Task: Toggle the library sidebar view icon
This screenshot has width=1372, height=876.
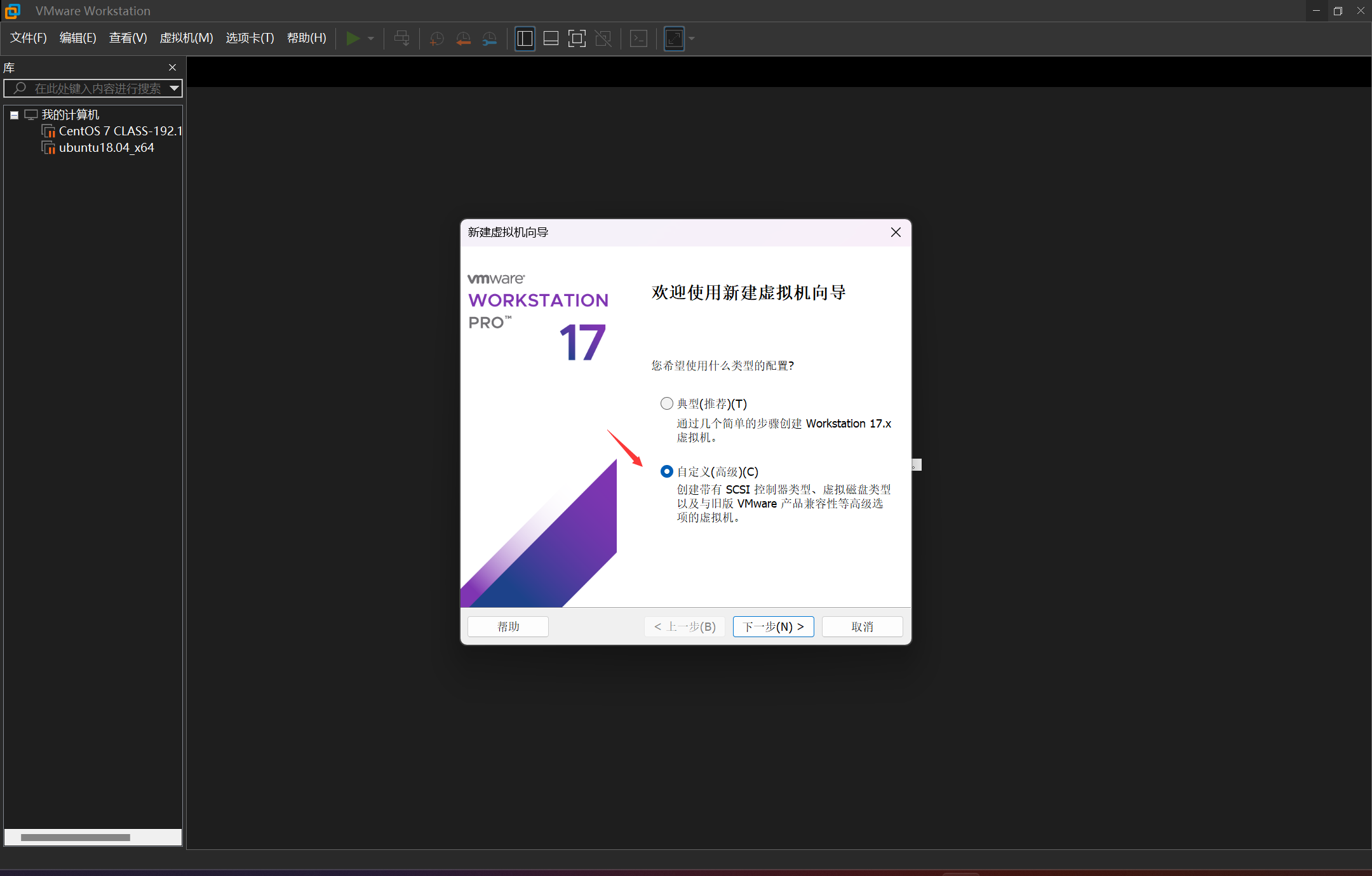Action: tap(525, 39)
